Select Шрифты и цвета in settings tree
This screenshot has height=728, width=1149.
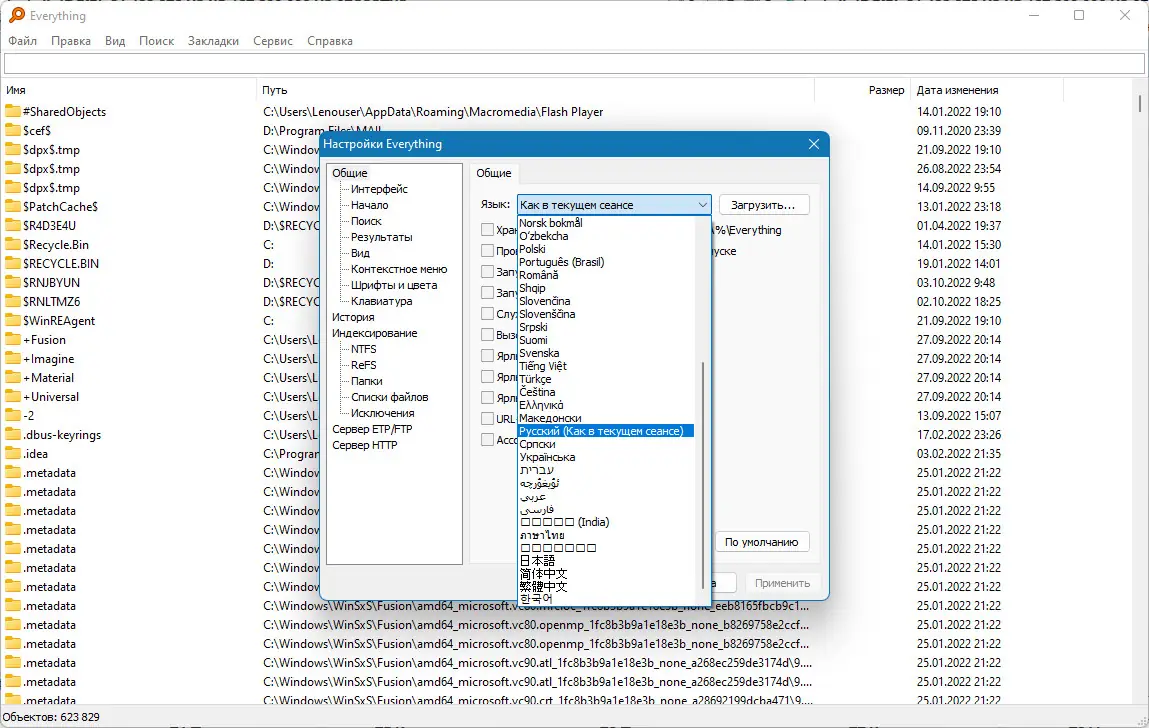tap(393, 285)
